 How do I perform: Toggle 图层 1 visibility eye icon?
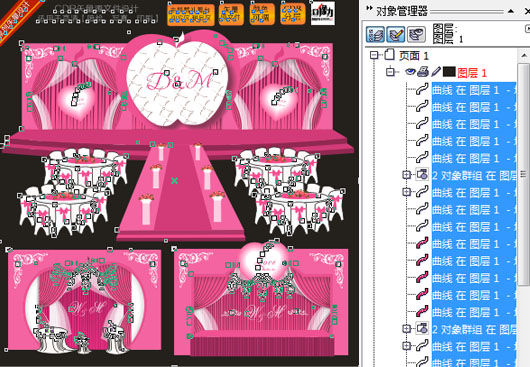click(x=410, y=72)
